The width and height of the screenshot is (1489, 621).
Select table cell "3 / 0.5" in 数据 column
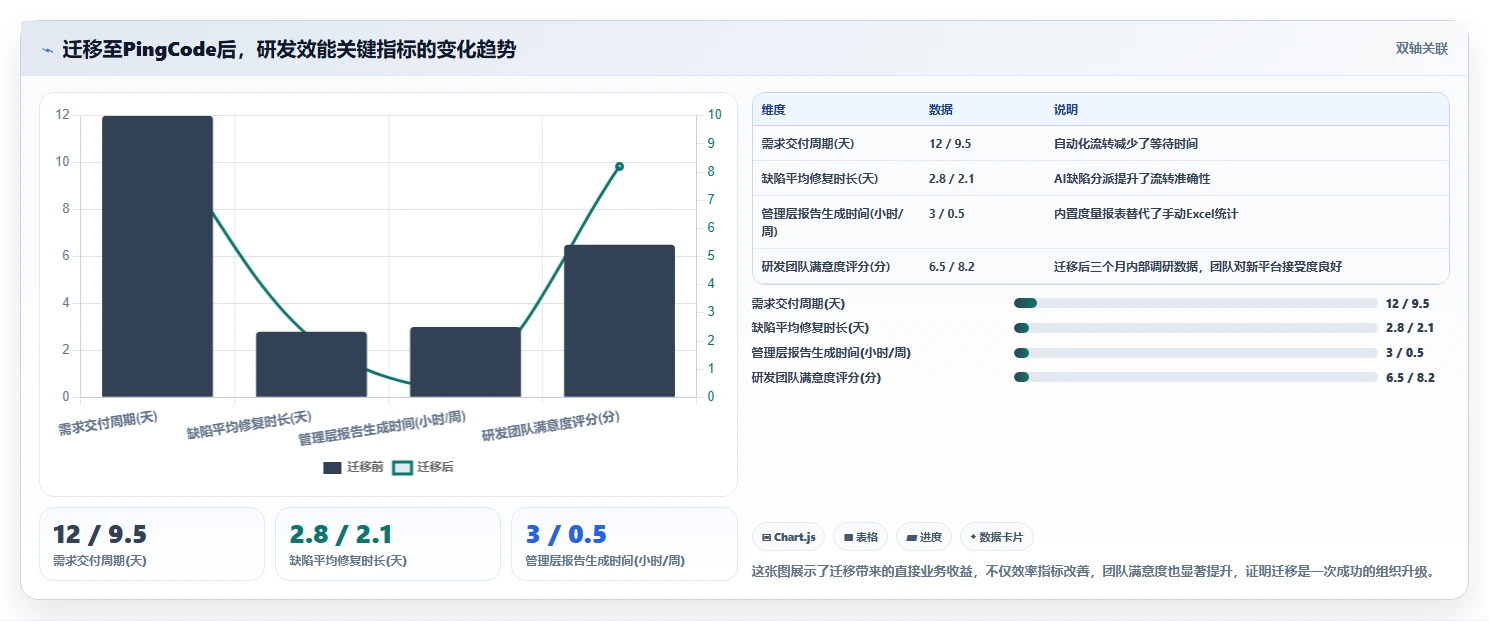point(947,214)
